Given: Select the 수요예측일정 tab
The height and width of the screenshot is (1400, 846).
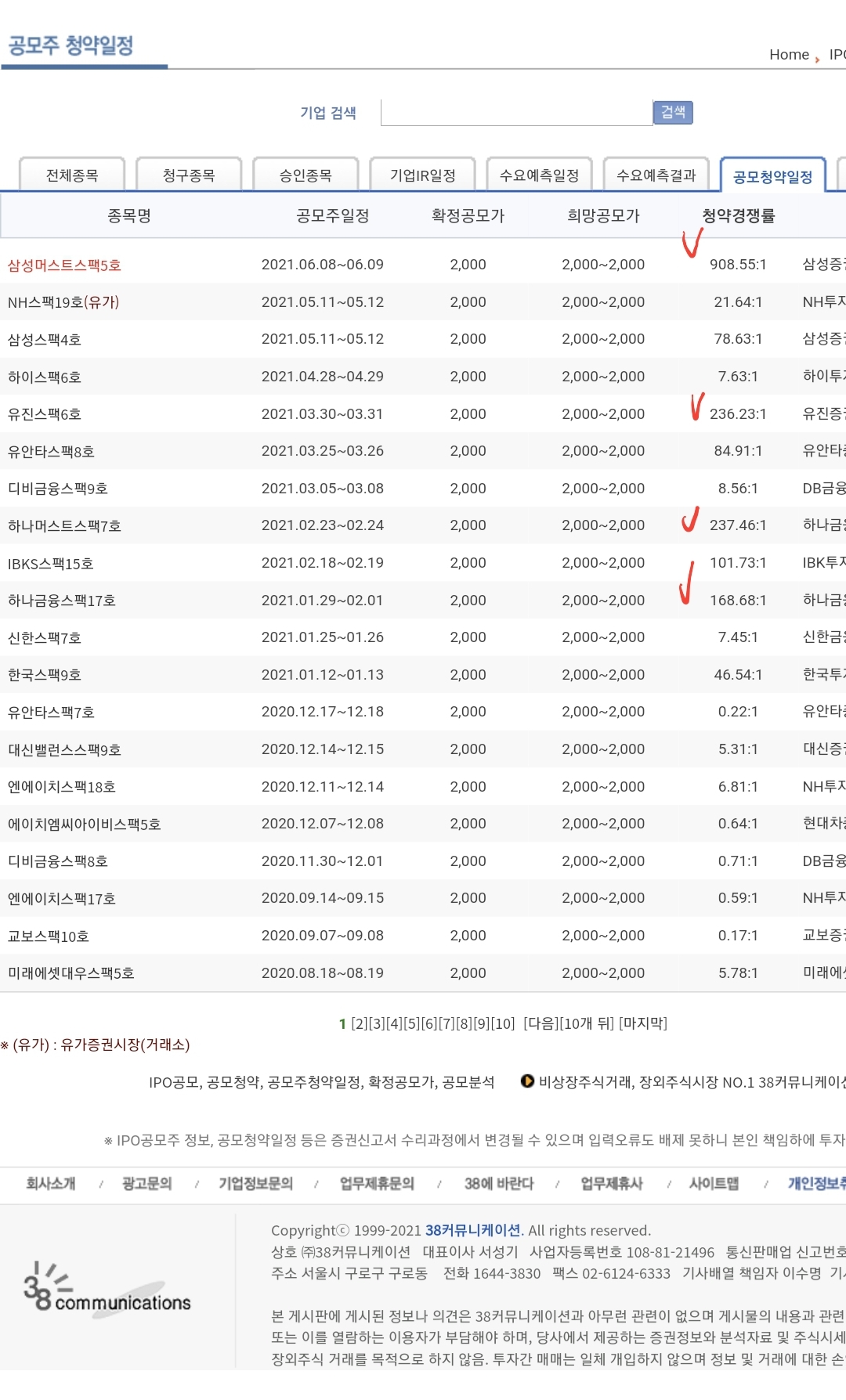Looking at the screenshot, I should (x=540, y=175).
